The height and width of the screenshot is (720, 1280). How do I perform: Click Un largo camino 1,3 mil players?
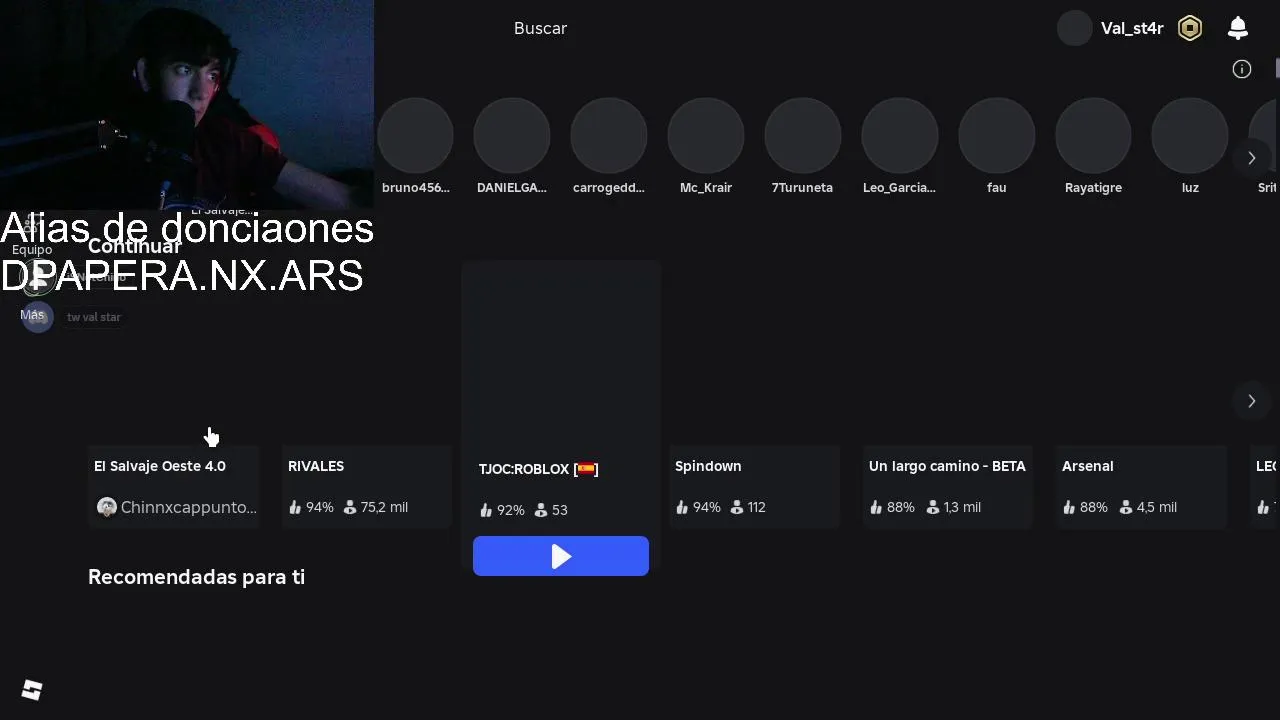953,507
